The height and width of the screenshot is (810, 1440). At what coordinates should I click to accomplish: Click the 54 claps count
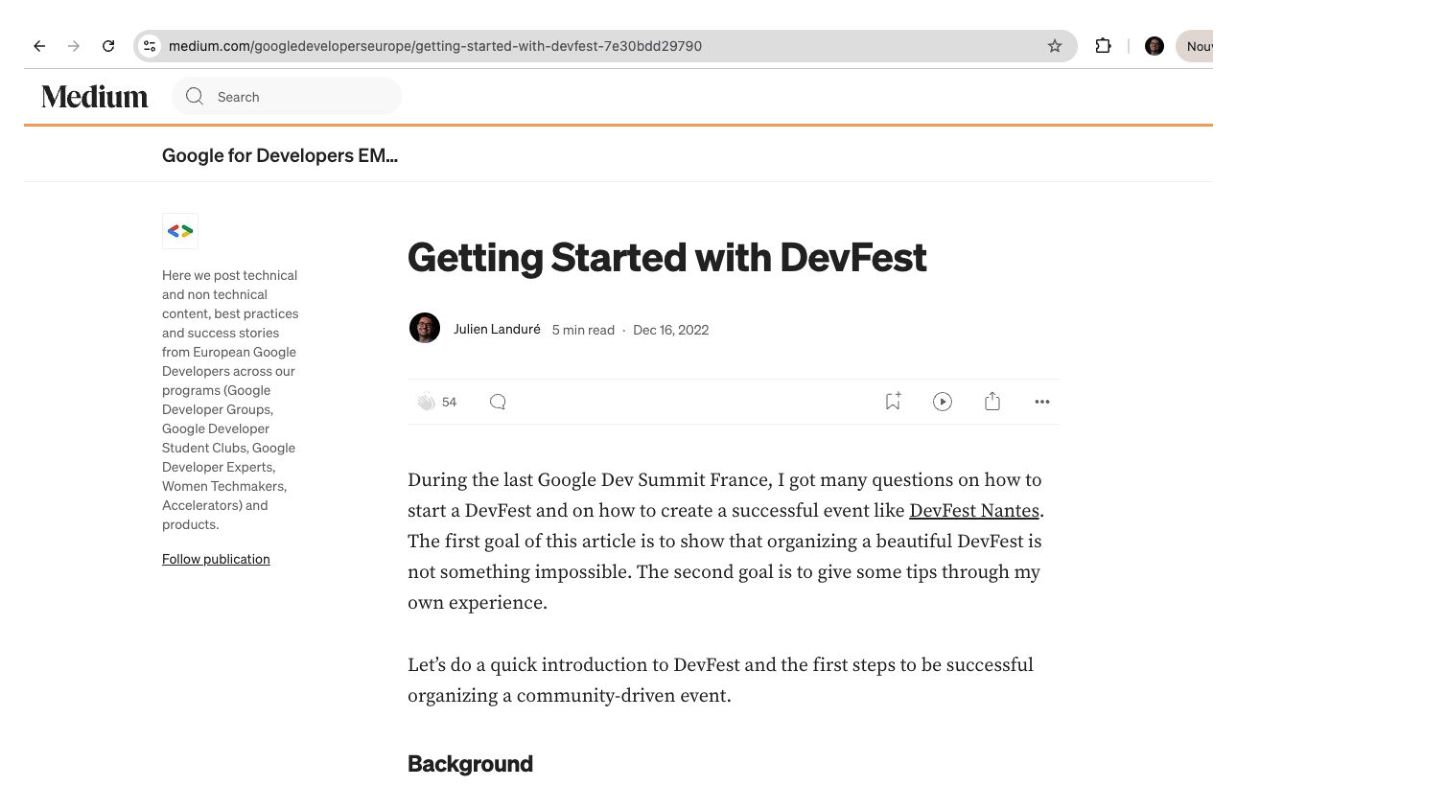[449, 402]
